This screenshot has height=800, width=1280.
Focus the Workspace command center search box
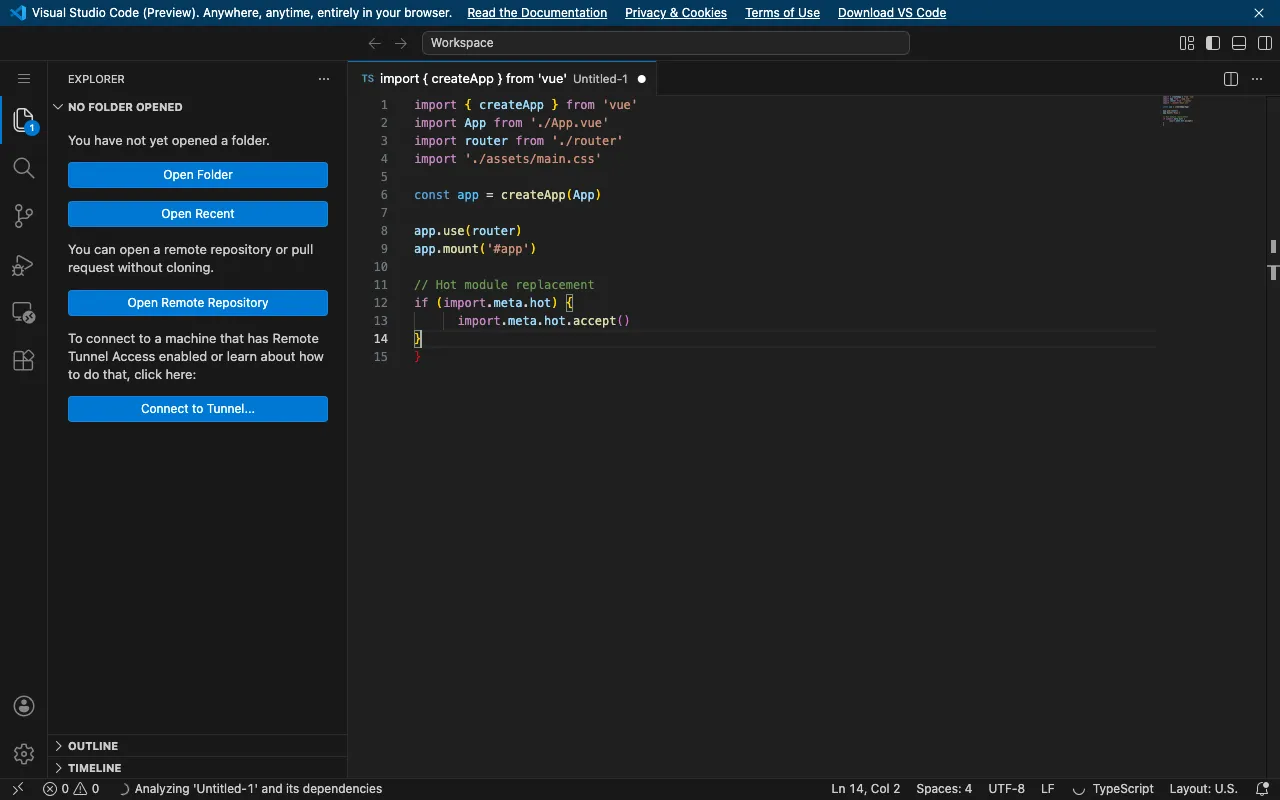666,43
